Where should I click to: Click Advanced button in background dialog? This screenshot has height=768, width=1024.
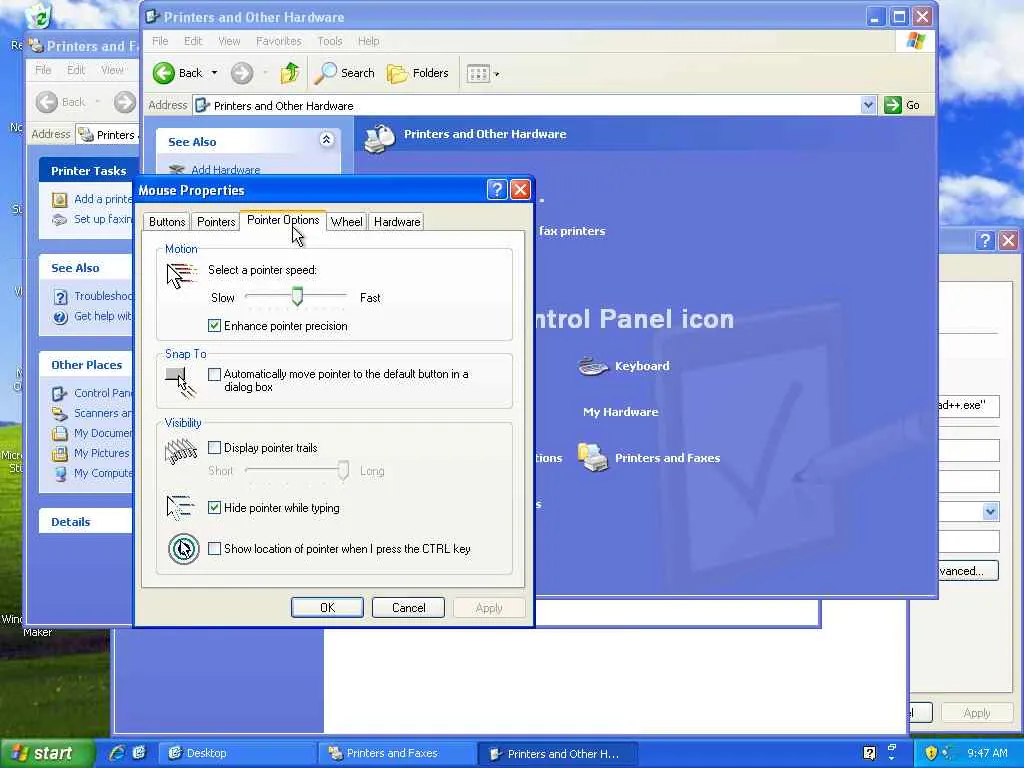[x=969, y=571]
